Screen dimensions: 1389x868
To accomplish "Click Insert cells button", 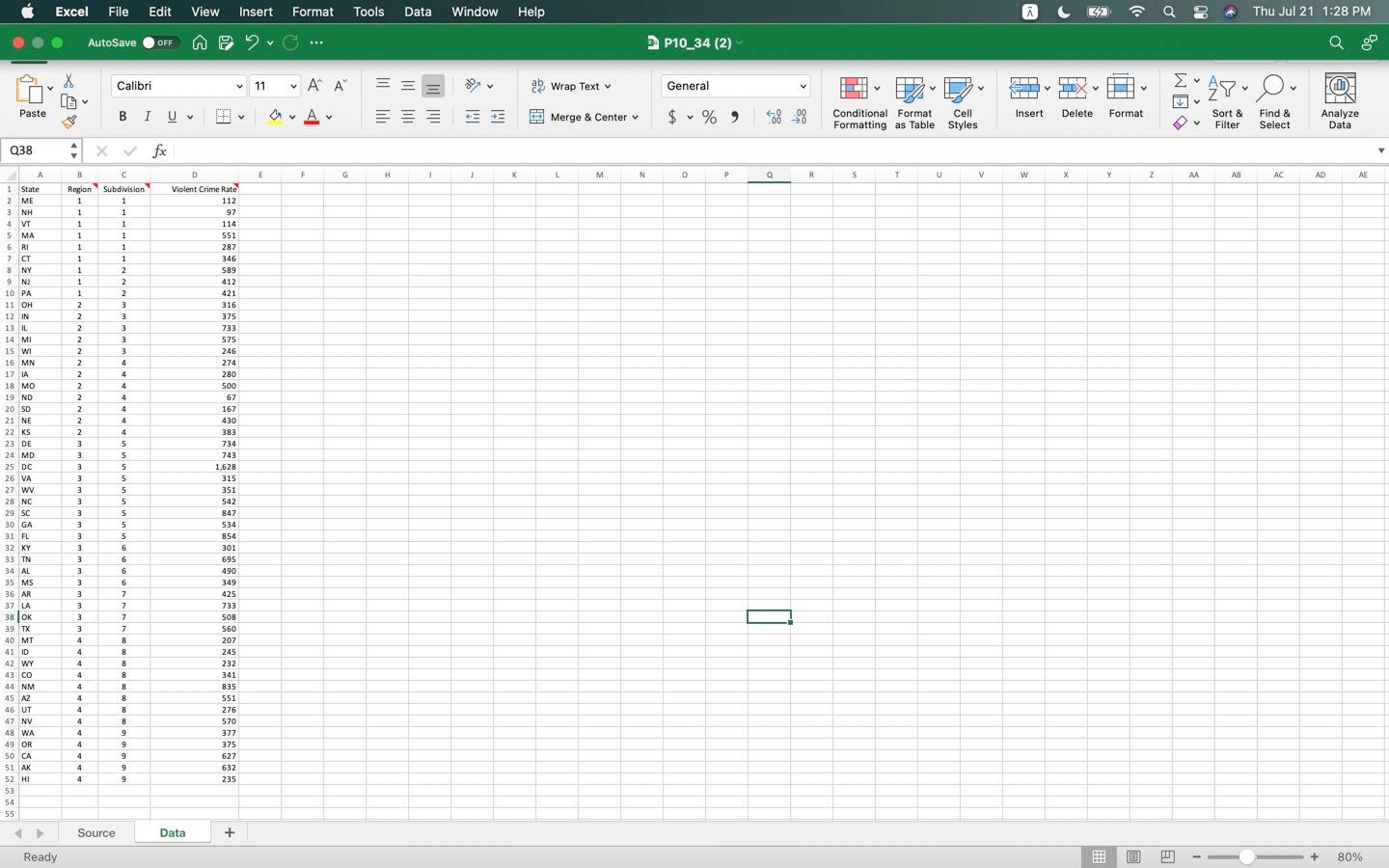I will [x=1029, y=97].
